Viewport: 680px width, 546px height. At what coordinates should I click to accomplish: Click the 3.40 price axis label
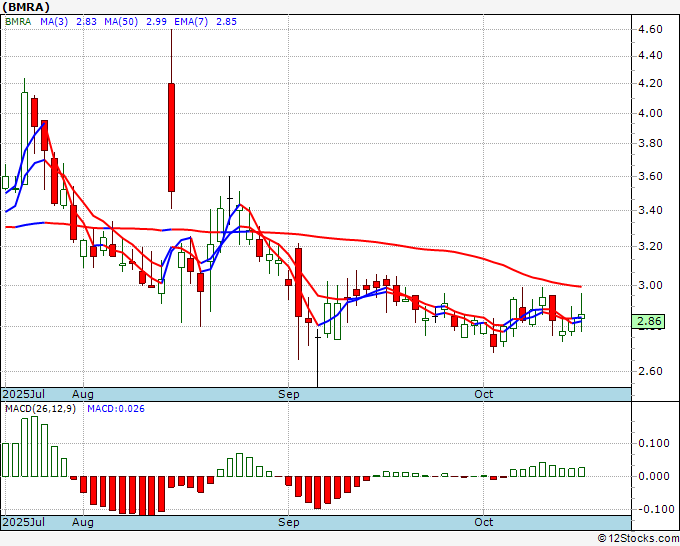651,210
